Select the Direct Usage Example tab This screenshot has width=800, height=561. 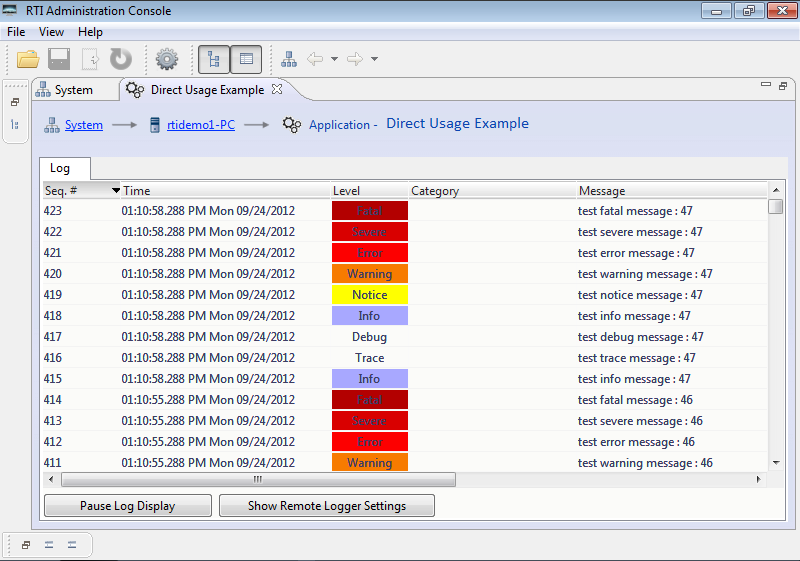pyautogui.click(x=207, y=90)
